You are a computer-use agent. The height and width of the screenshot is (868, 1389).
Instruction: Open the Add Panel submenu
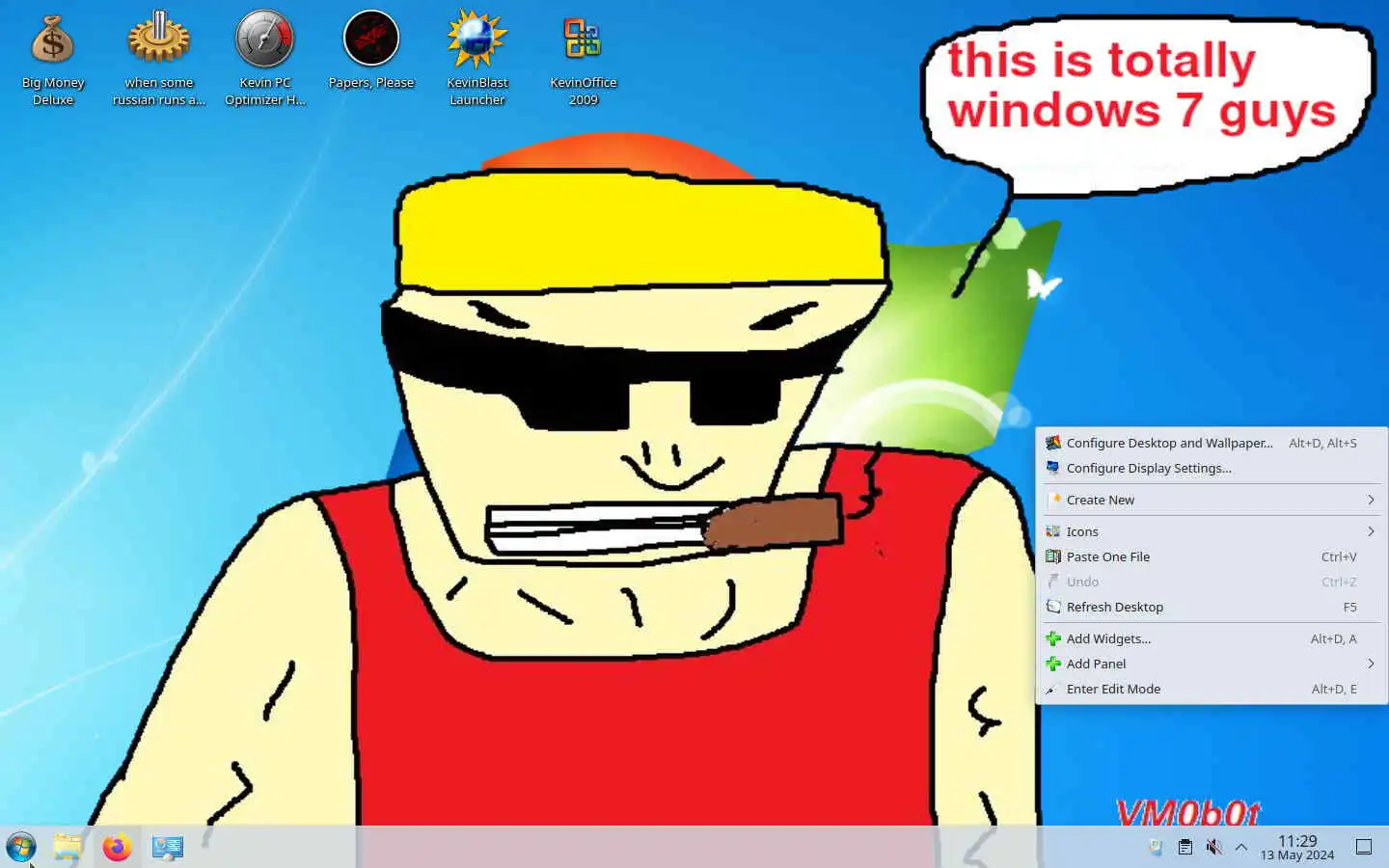coord(1212,664)
